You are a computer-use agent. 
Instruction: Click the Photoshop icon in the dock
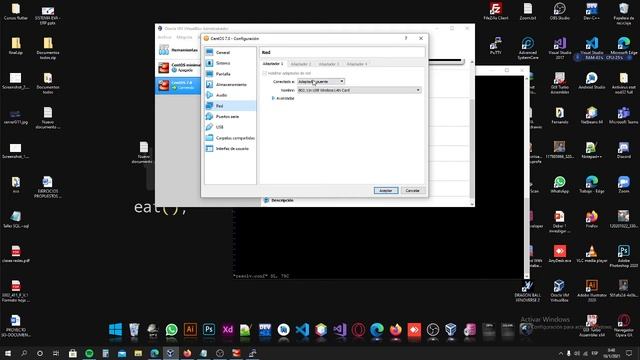tap(209, 329)
